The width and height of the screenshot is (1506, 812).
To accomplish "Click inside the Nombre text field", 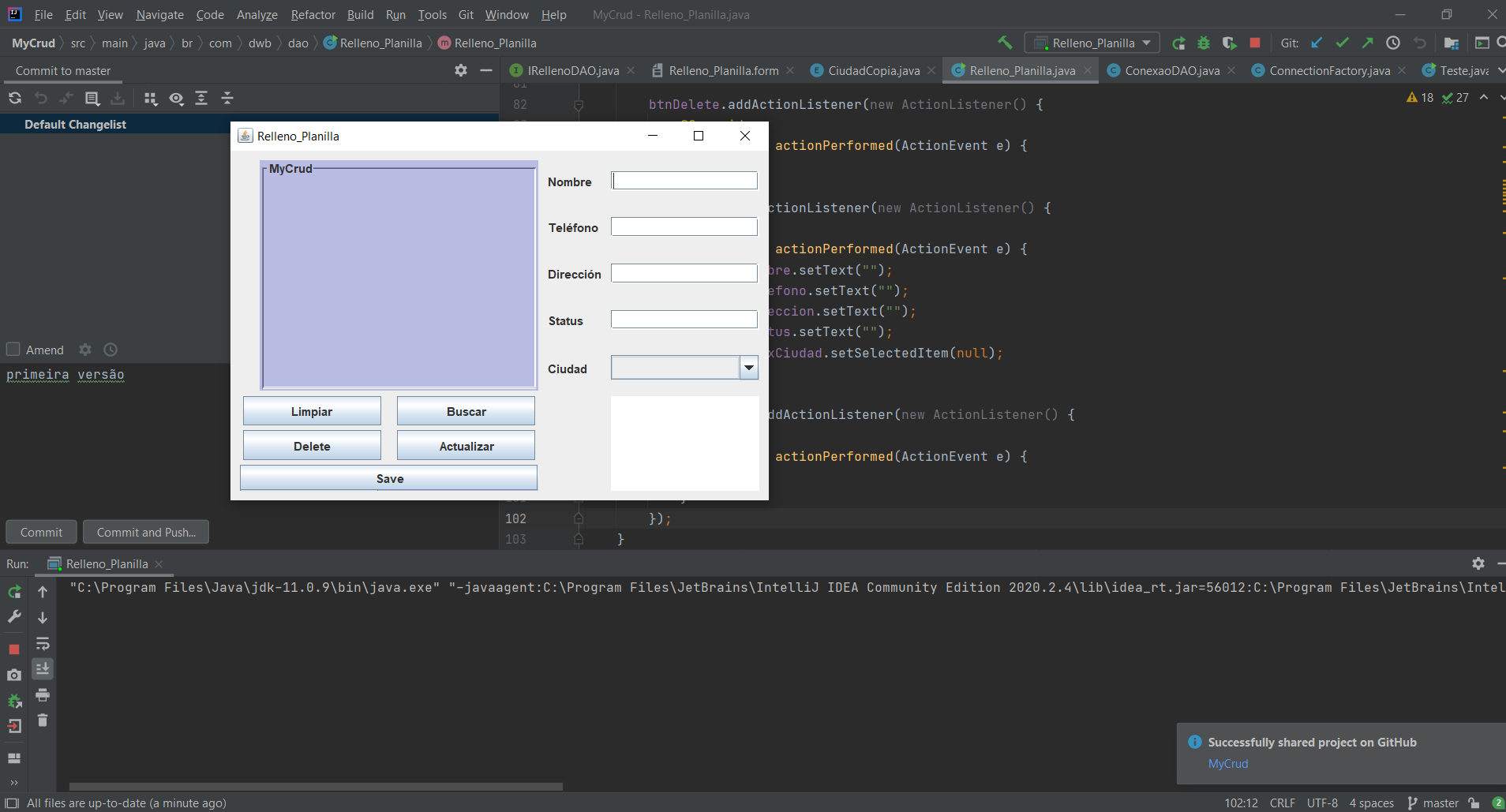I will tap(684, 180).
